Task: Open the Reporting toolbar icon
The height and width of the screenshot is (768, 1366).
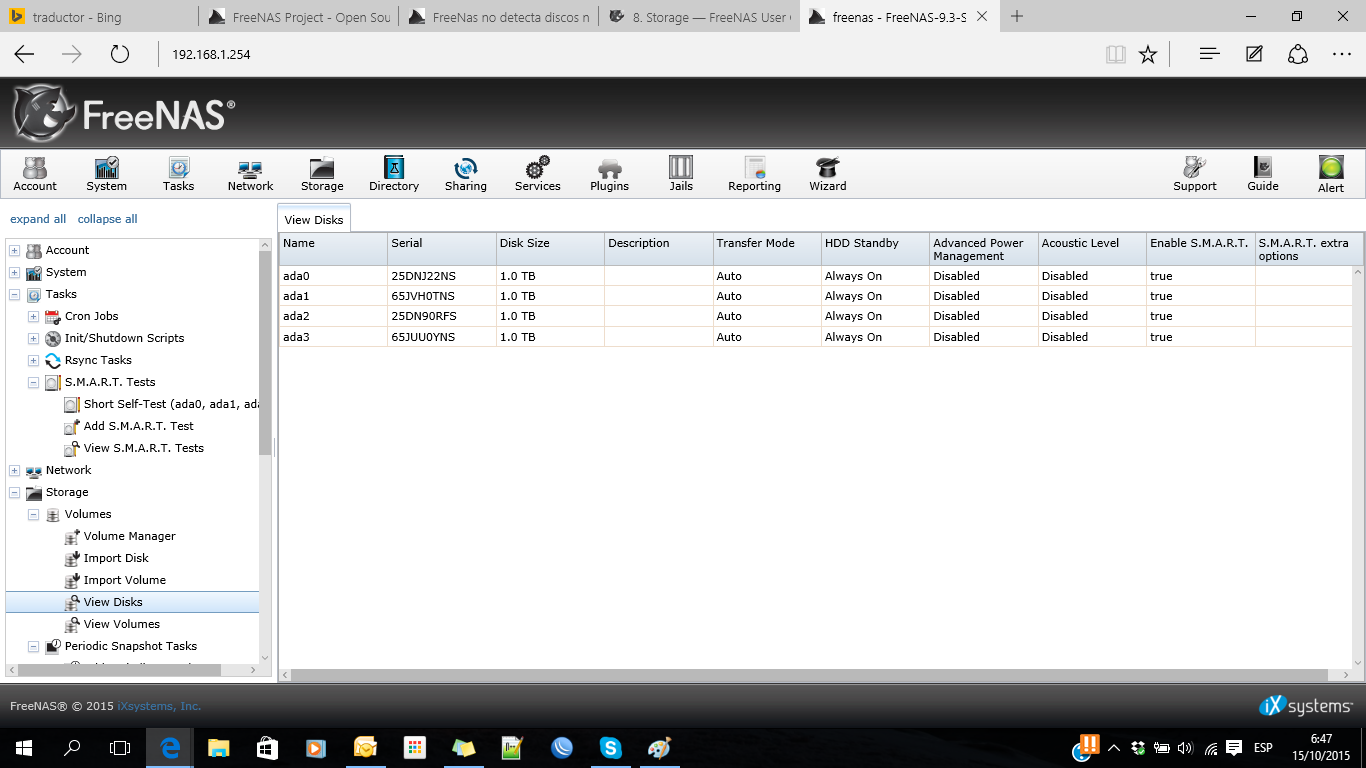Action: point(755,174)
